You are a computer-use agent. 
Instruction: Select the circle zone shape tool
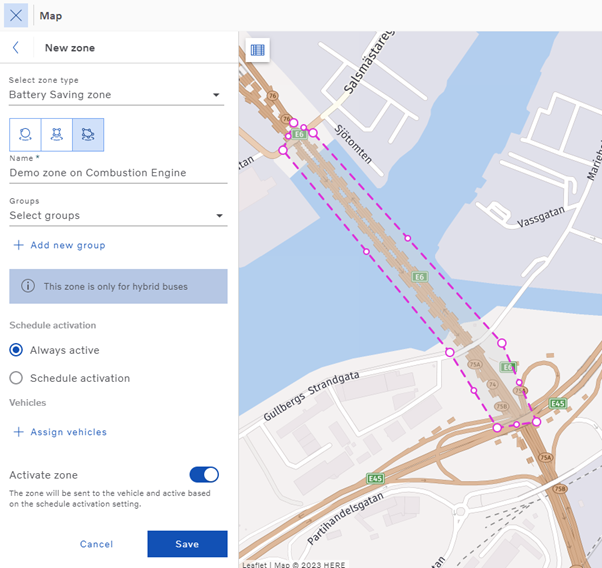coord(25,134)
